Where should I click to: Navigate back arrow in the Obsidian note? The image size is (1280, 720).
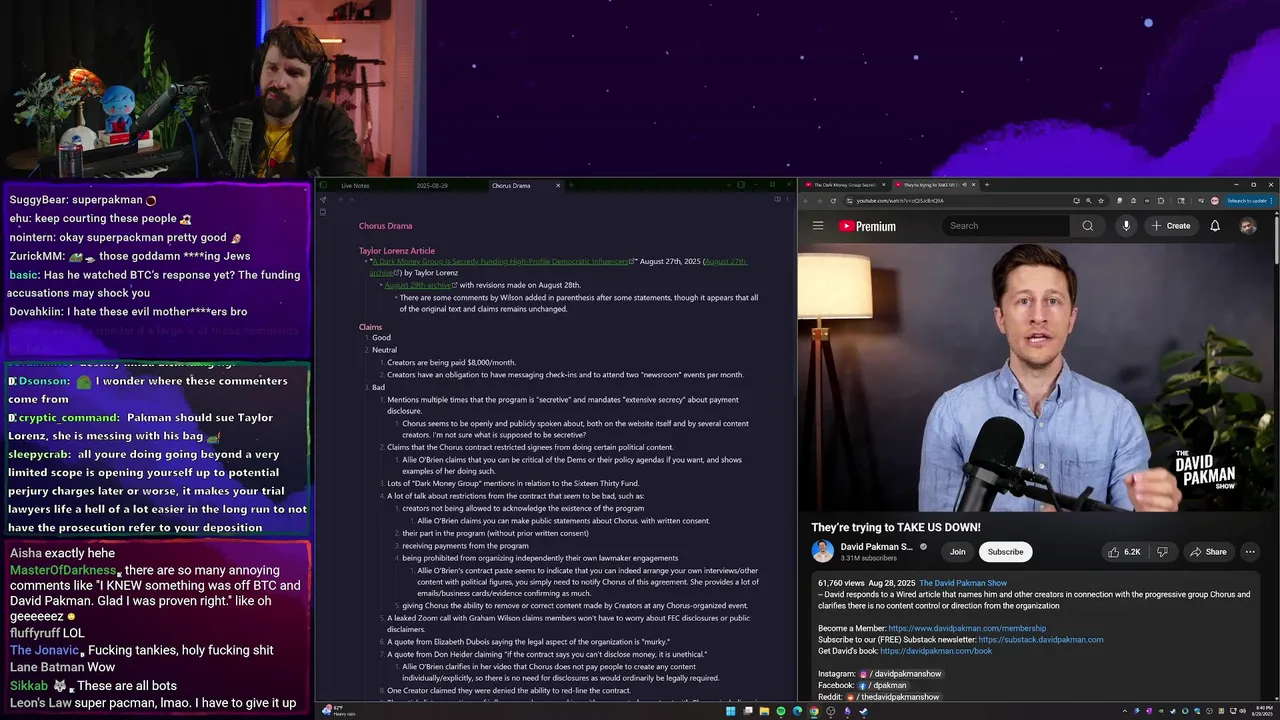341,200
